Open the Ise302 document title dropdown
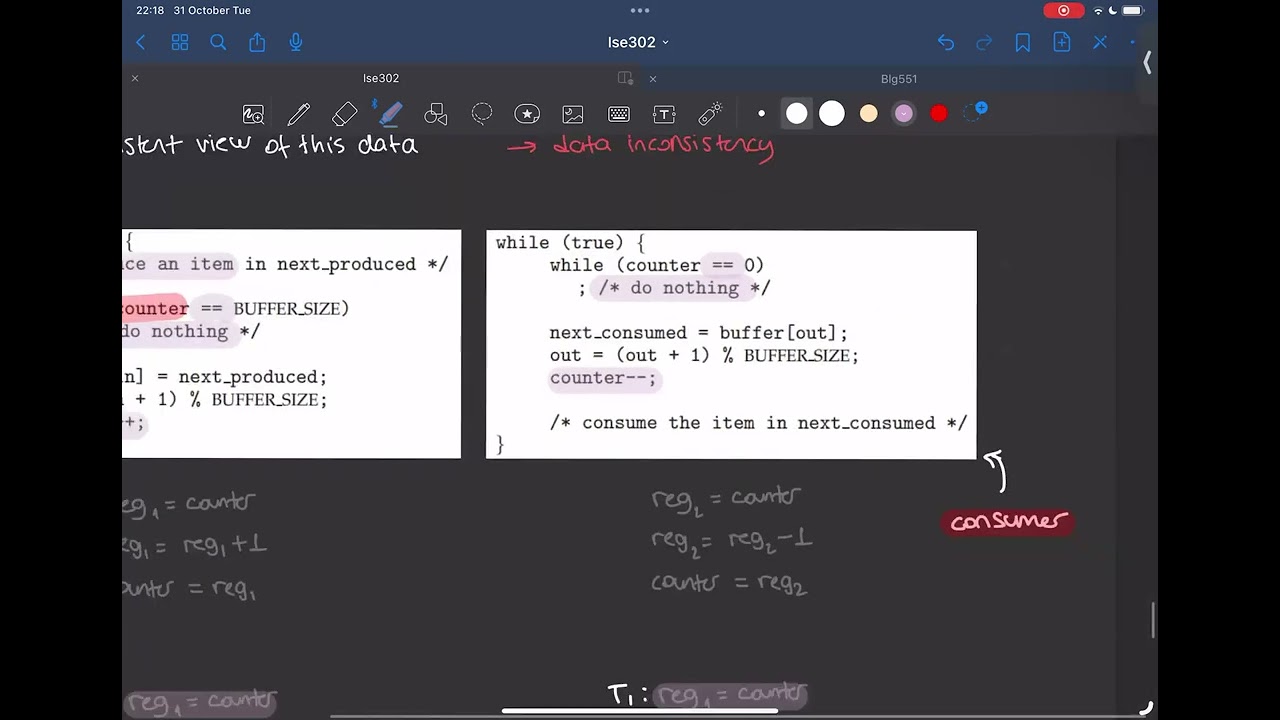 click(638, 42)
